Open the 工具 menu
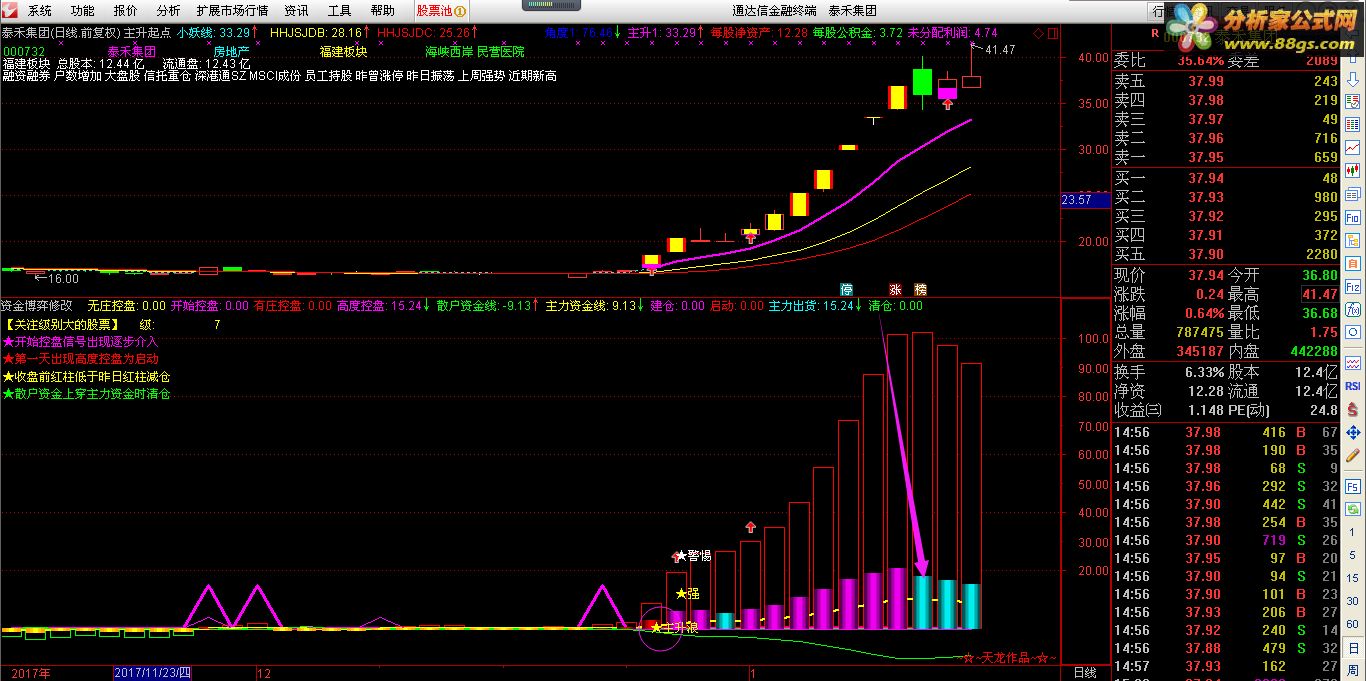1366x681 pixels. coord(339,11)
